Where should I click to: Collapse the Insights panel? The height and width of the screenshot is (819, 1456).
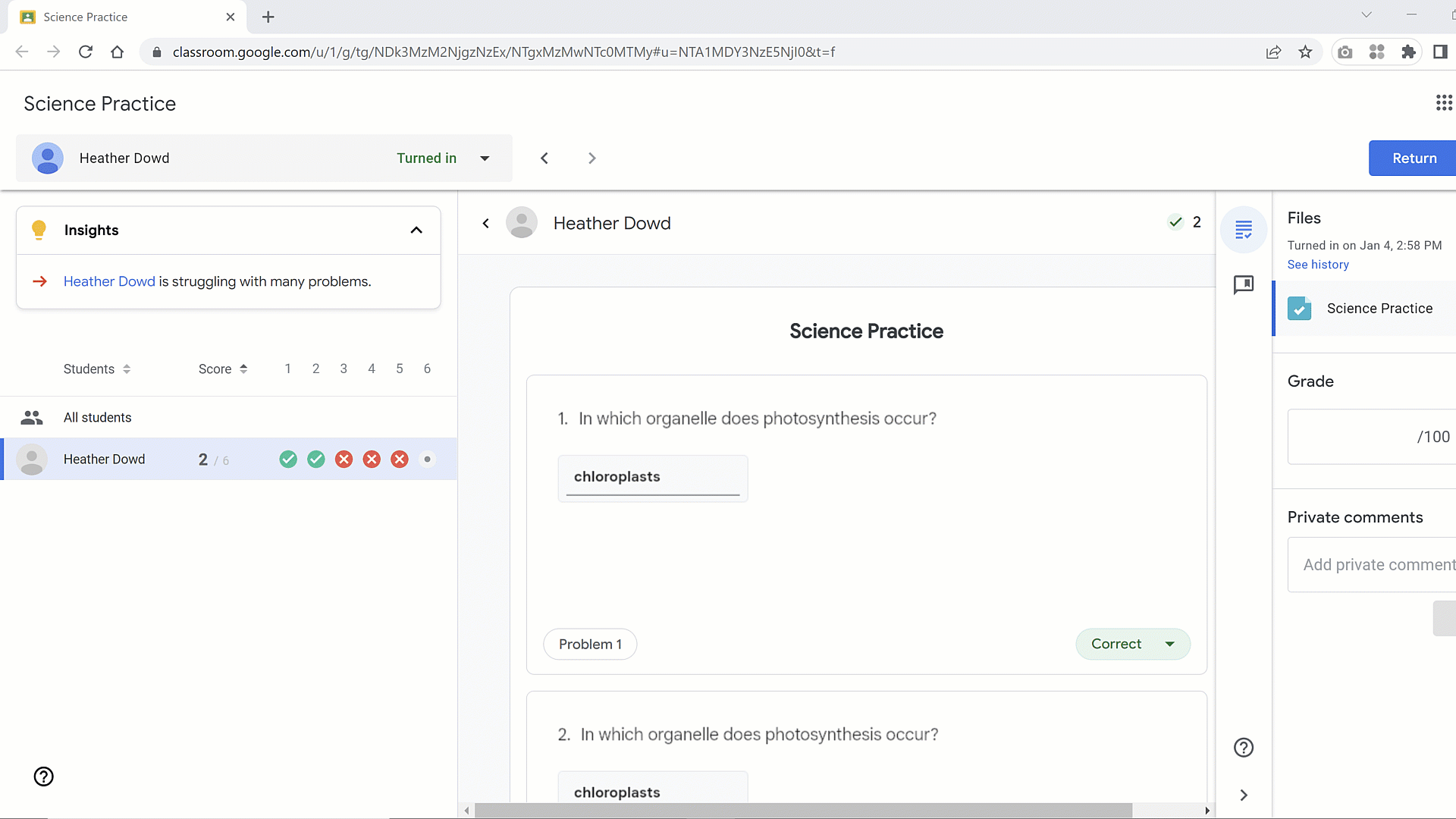pos(416,230)
